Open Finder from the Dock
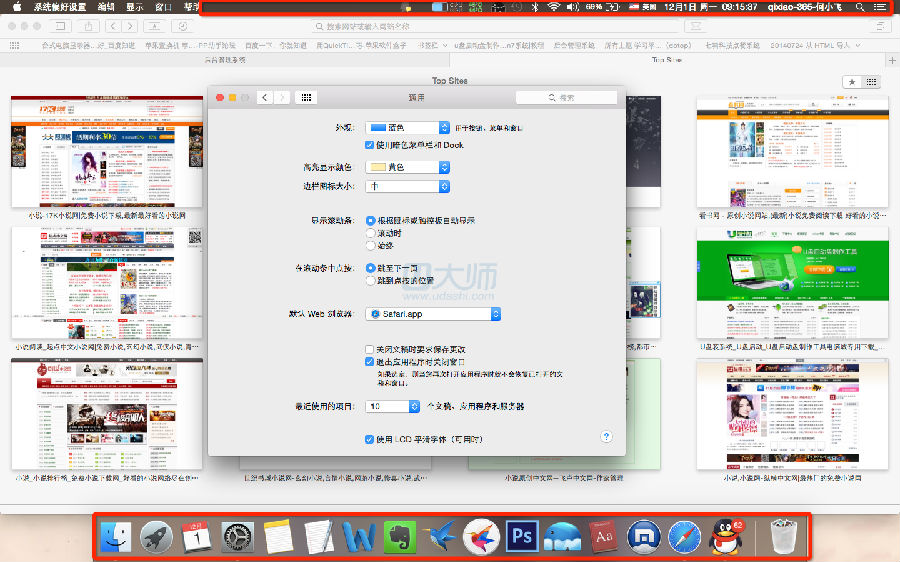The width and height of the screenshot is (900, 562). point(116,537)
